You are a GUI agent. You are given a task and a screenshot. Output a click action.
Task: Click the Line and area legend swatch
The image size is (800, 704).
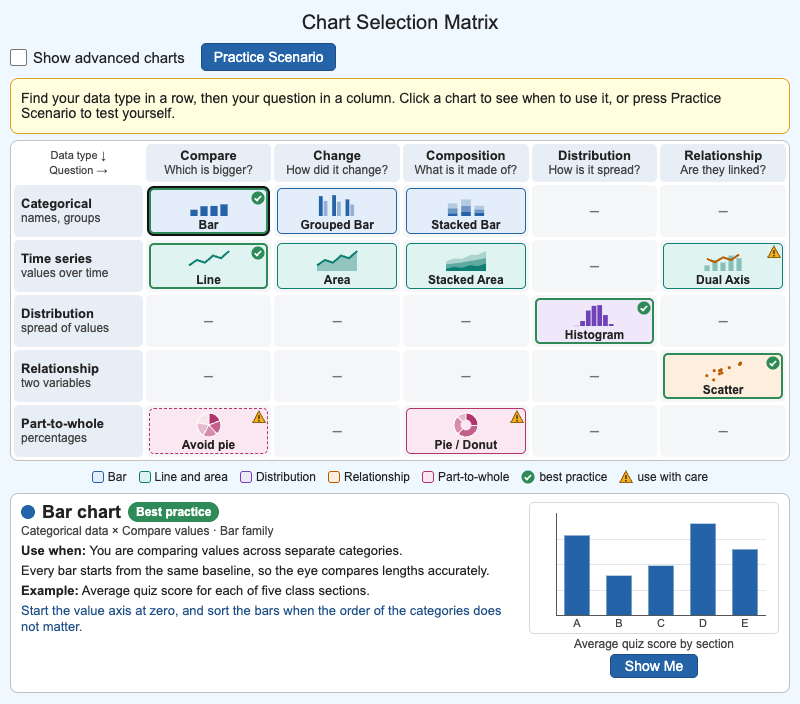(x=145, y=477)
